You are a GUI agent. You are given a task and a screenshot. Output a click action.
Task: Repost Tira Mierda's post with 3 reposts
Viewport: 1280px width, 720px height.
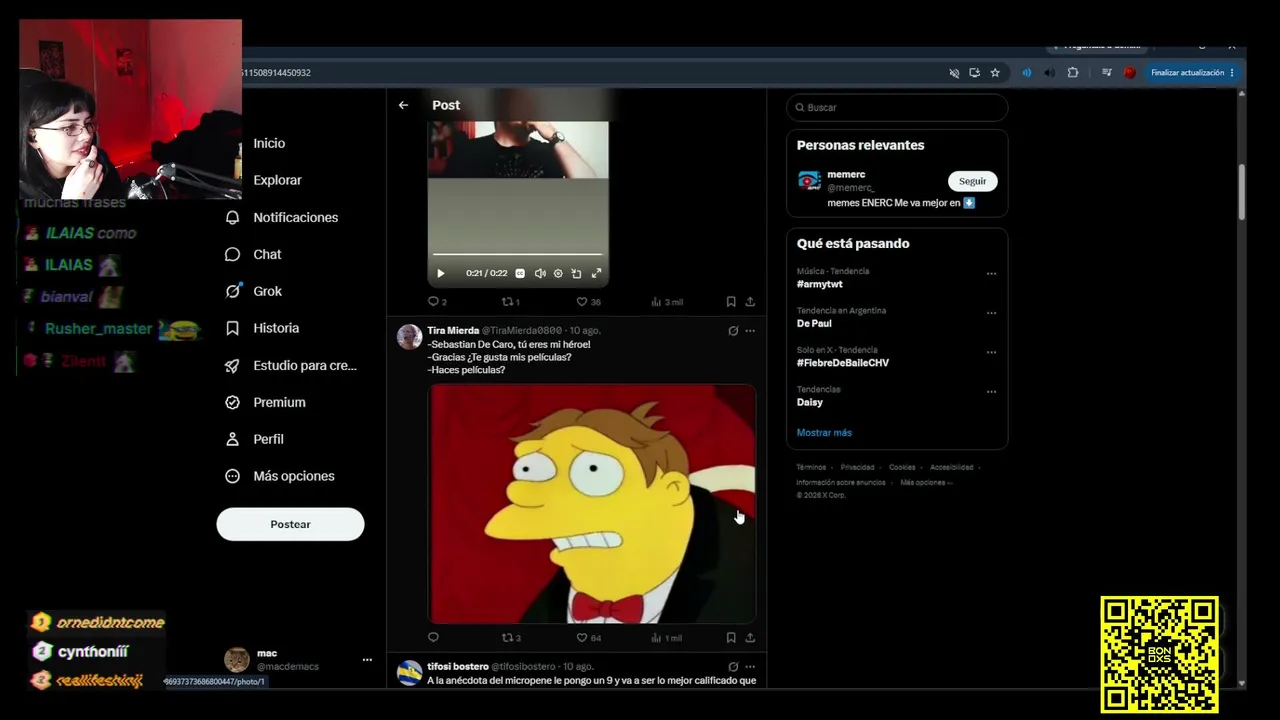pyautogui.click(x=511, y=637)
